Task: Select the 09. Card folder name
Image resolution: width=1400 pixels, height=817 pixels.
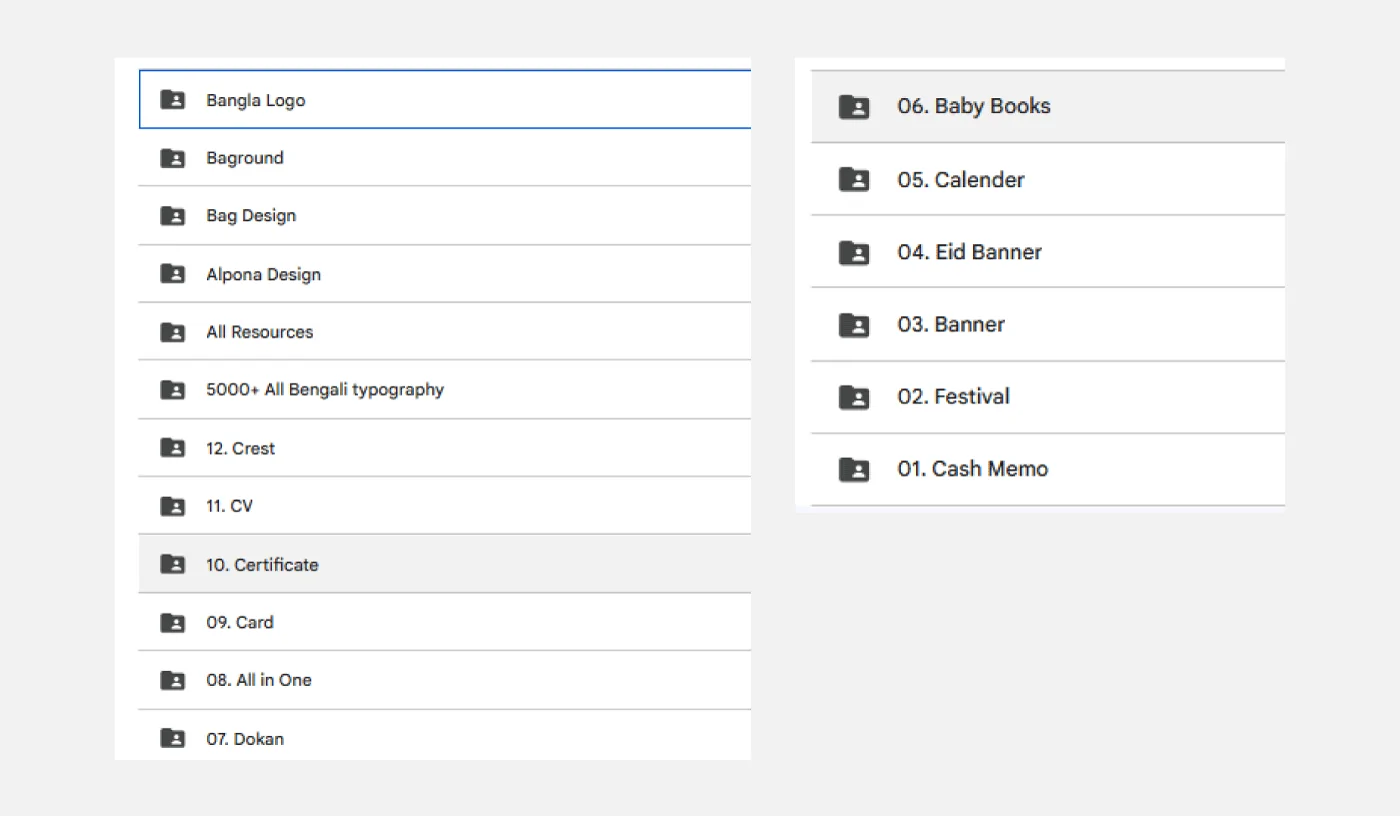Action: coord(239,622)
